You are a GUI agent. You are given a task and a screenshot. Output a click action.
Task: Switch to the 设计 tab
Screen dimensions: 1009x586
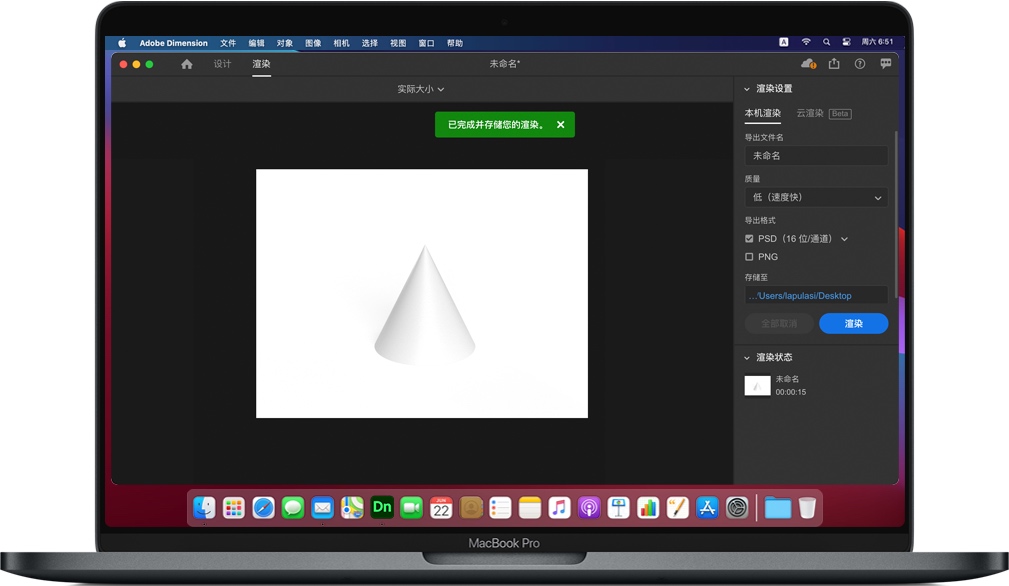222,64
